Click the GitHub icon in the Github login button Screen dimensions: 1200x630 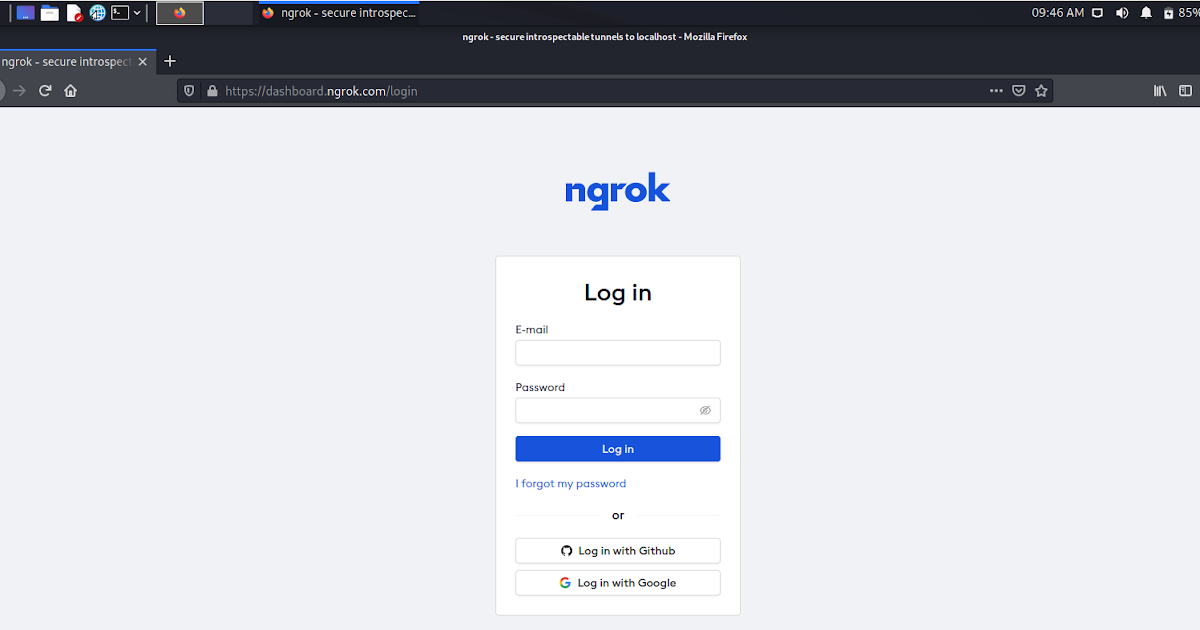pos(567,550)
